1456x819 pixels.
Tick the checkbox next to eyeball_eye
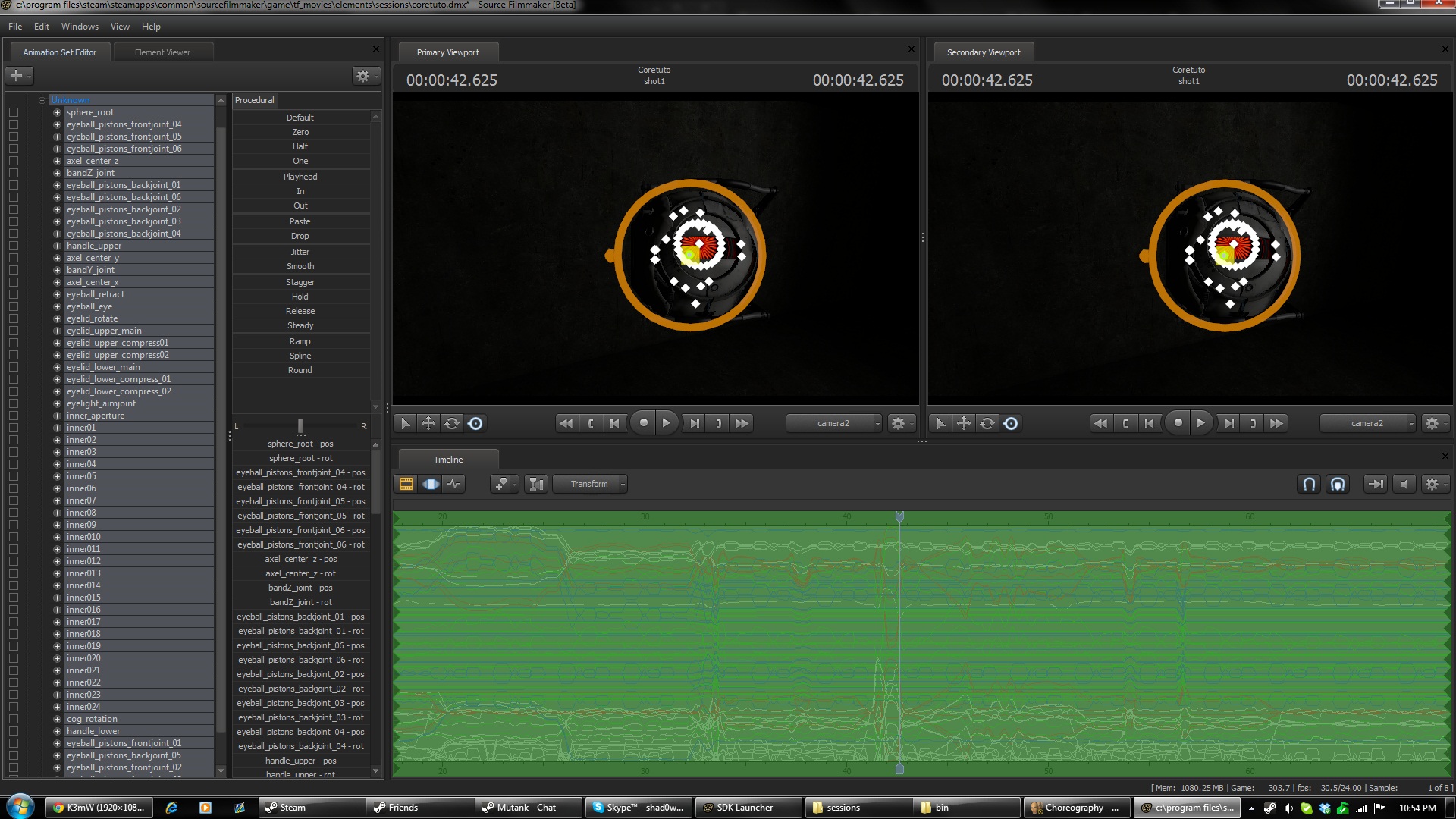tap(14, 306)
